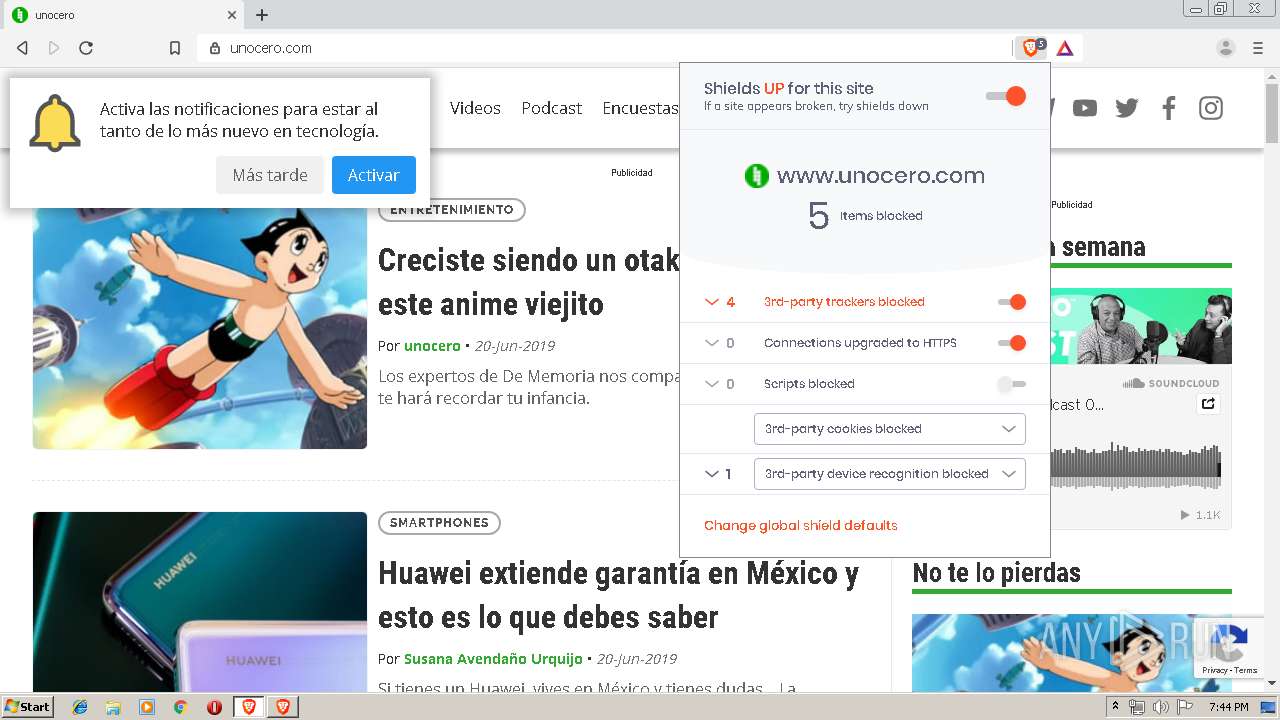Go forward to the next page
Screen dimensions: 1280x720
click(x=54, y=48)
